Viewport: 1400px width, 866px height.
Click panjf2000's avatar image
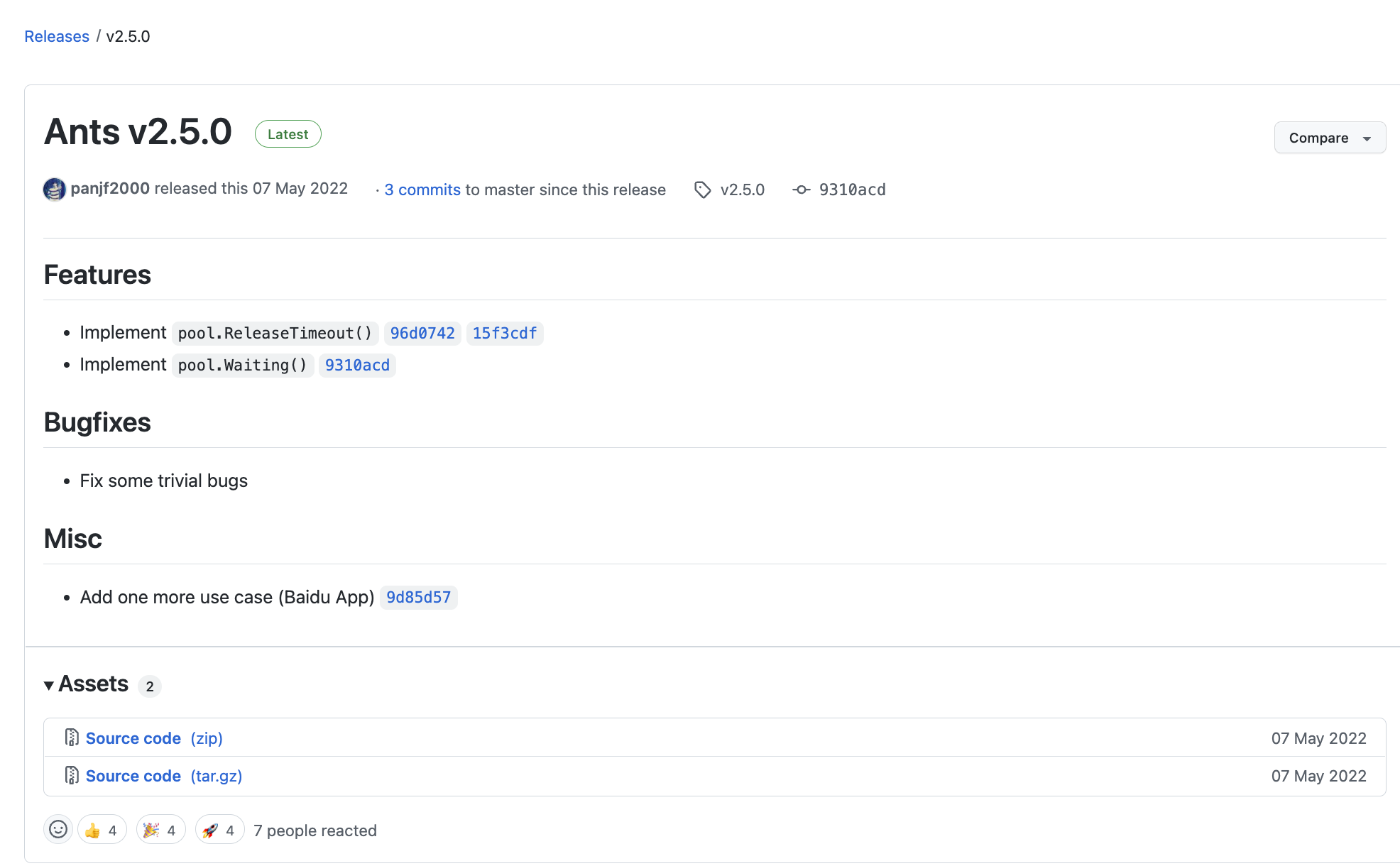[x=55, y=190]
